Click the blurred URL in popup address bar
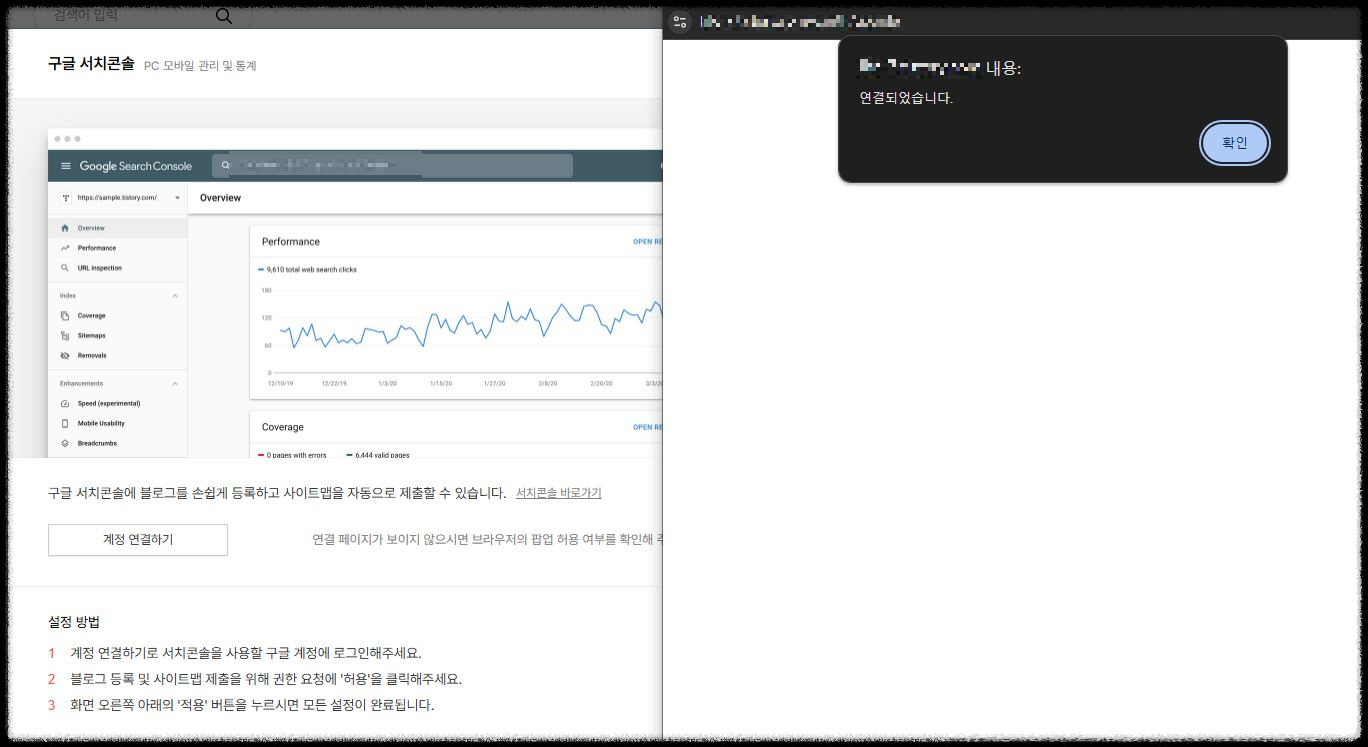Viewport: 1368px width, 747px height. coord(800,22)
